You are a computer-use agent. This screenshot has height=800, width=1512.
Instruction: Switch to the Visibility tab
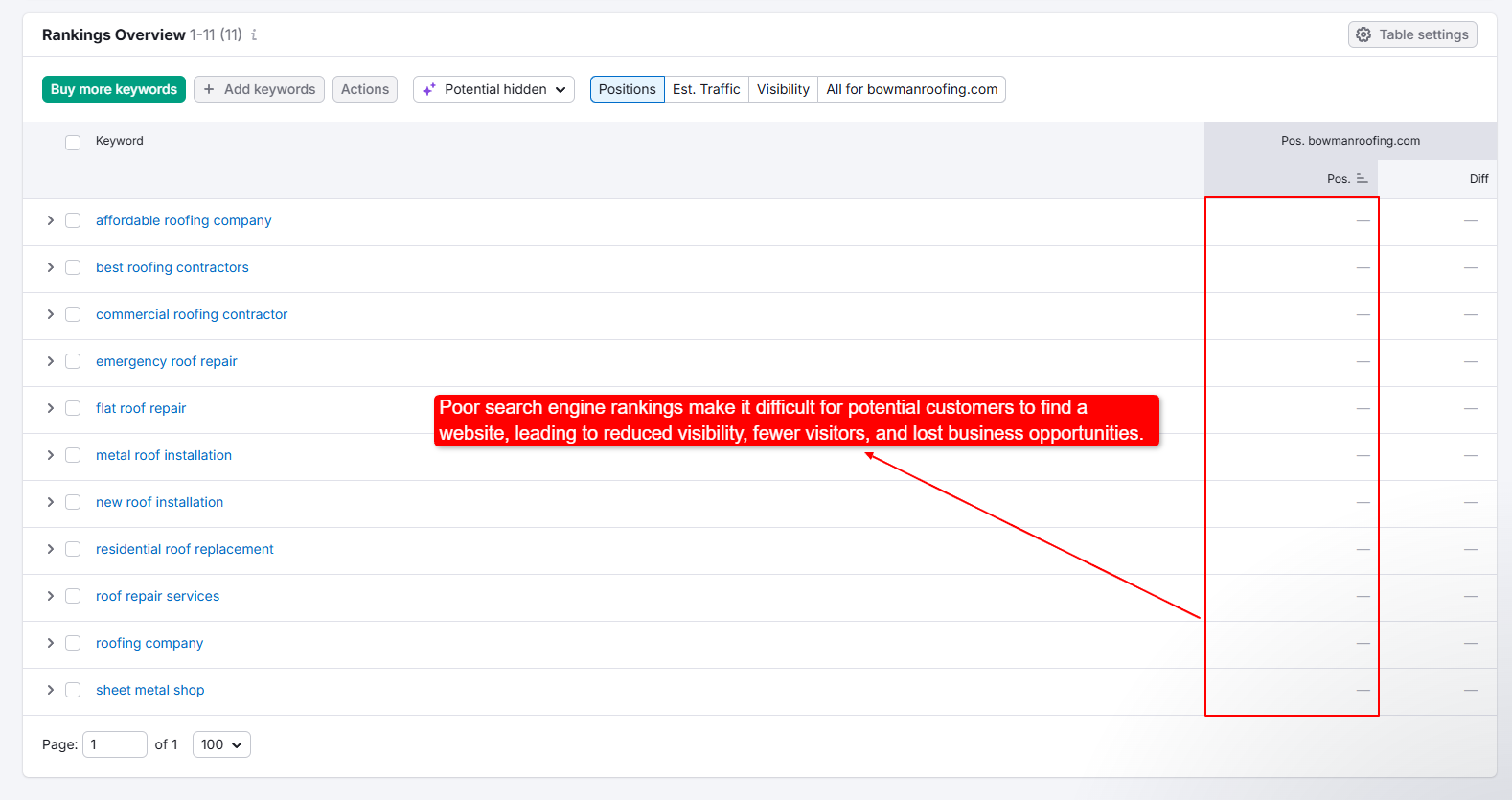783,89
